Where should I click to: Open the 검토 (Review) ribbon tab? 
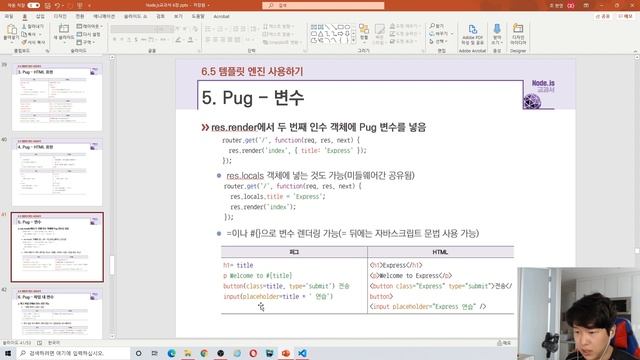(x=160, y=16)
